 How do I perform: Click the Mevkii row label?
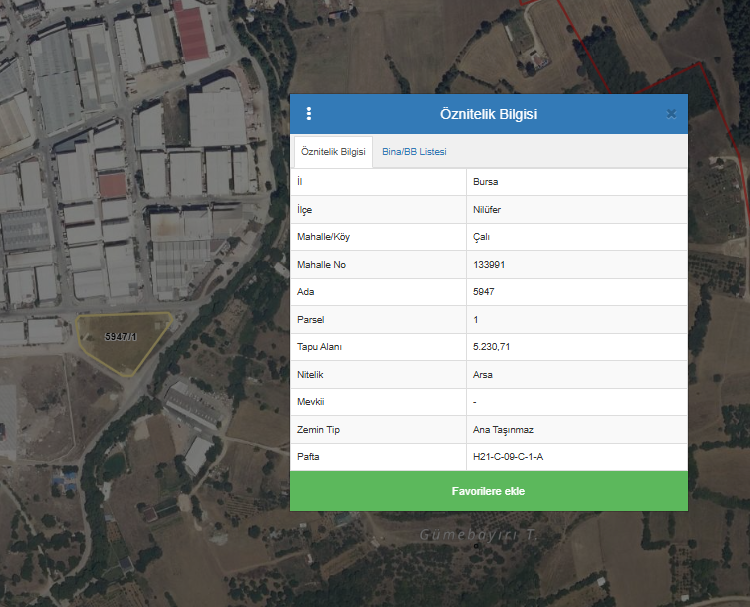(x=312, y=402)
